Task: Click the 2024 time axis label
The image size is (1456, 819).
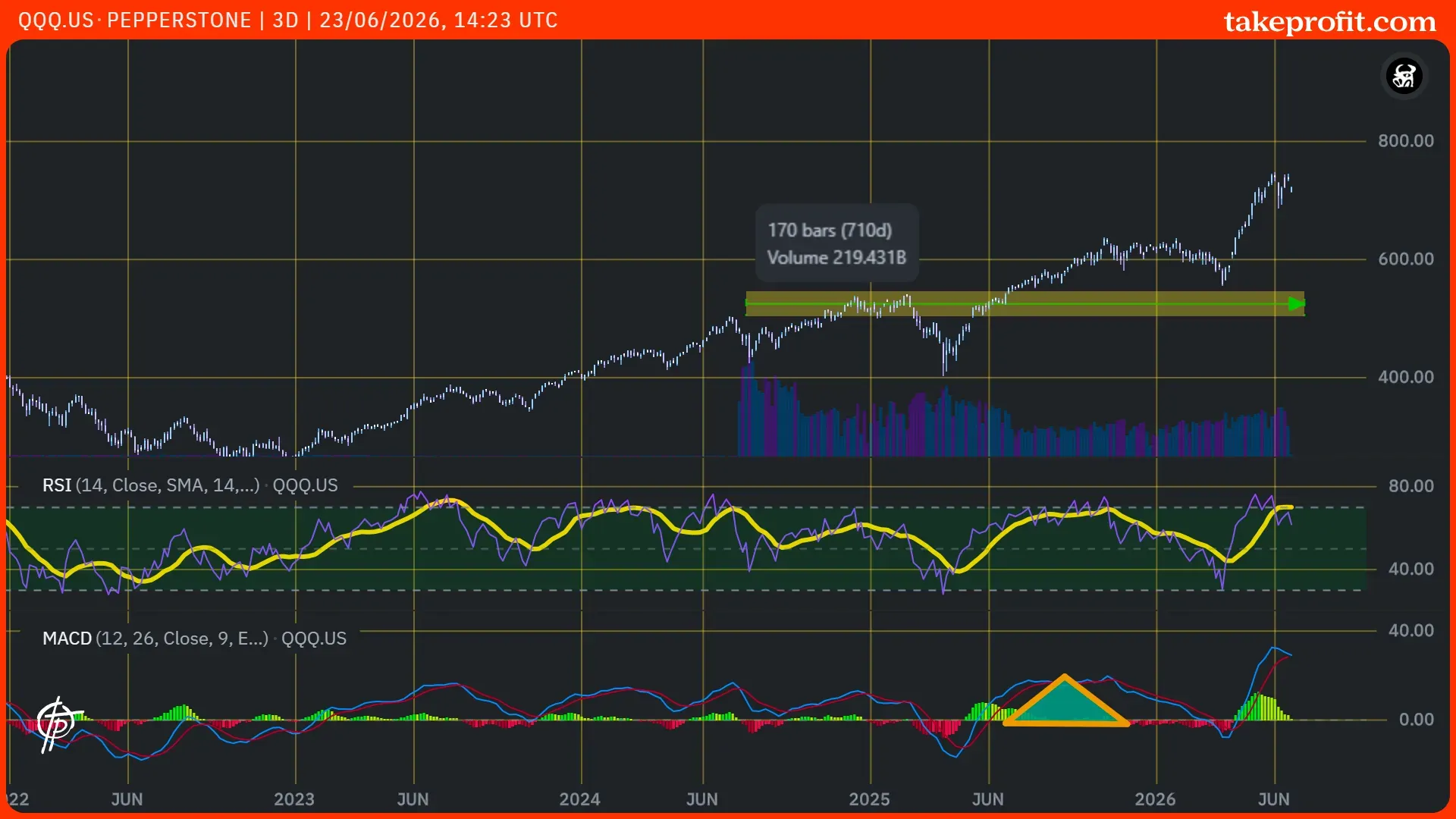Action: 580,799
